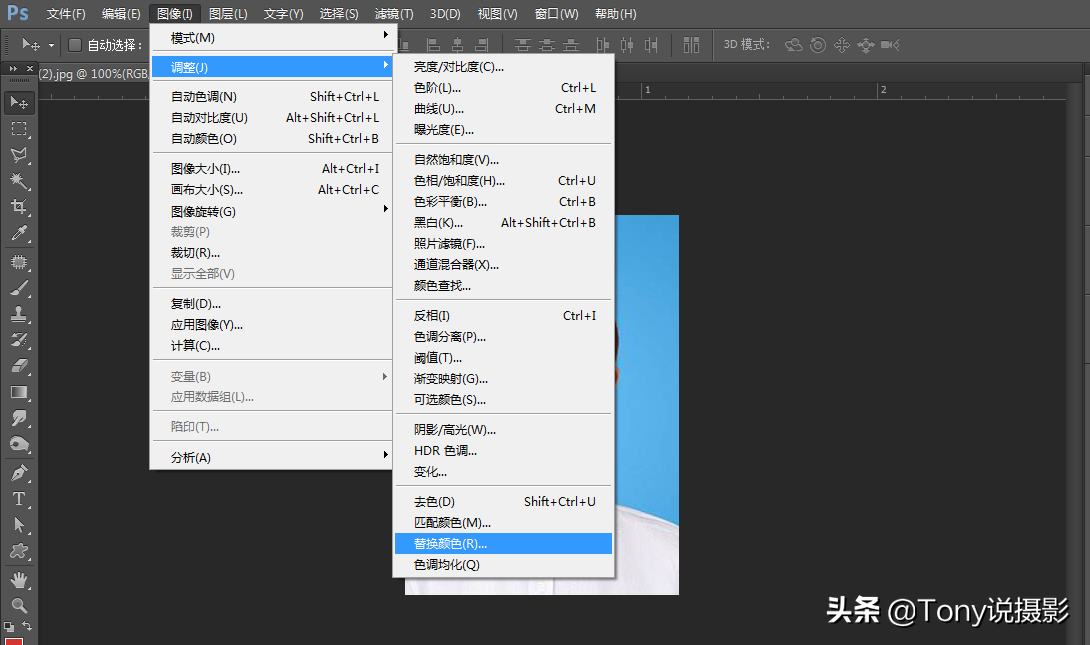Click the Photoshop Ps logo
Viewport: 1090px width, 645px height.
click(x=17, y=13)
